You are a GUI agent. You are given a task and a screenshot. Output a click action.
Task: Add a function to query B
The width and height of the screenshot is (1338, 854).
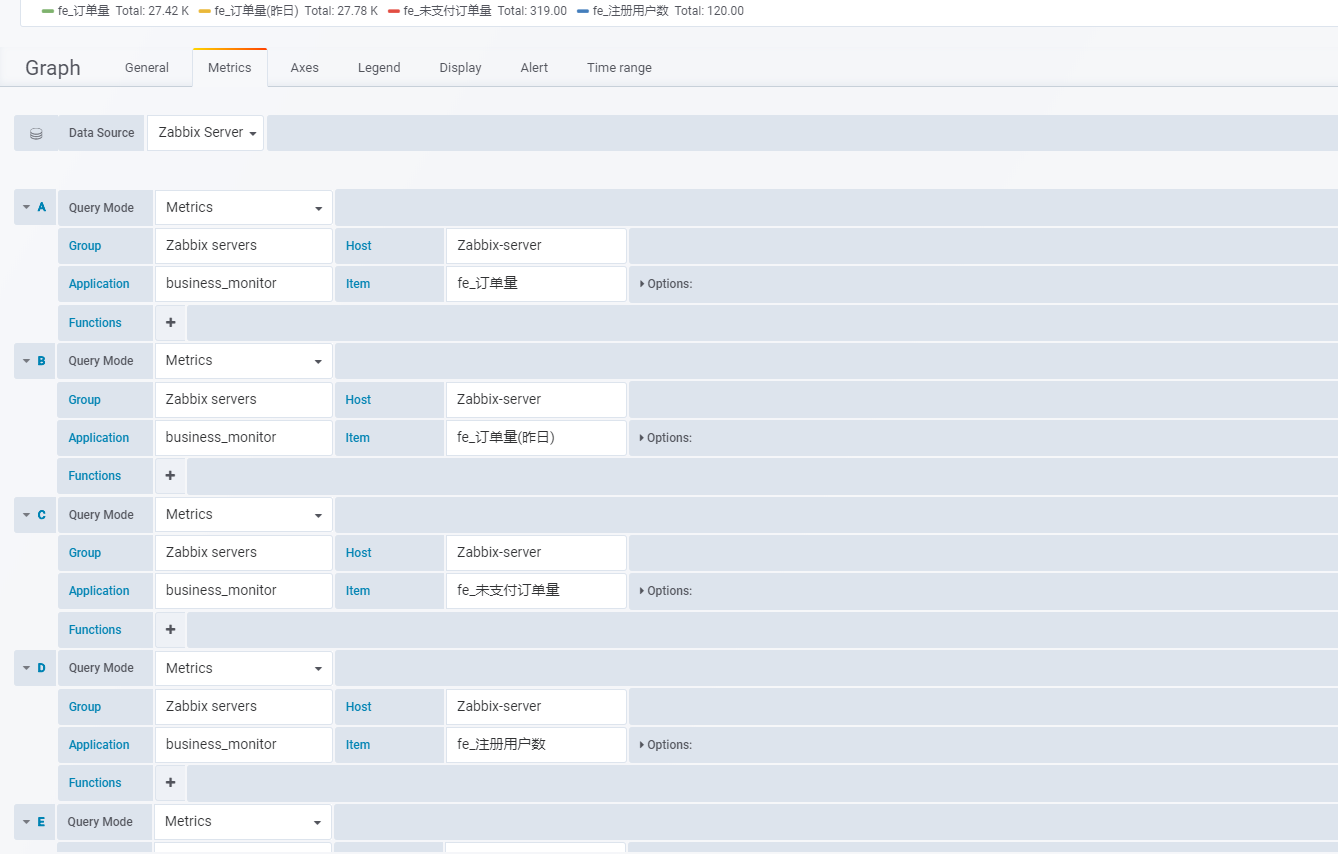click(170, 476)
